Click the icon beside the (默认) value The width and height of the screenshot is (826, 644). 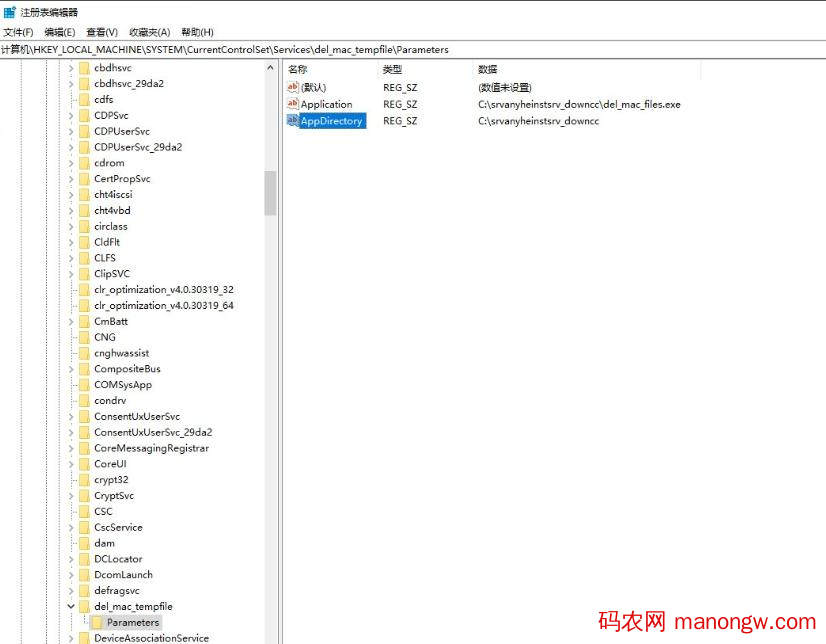(x=293, y=87)
